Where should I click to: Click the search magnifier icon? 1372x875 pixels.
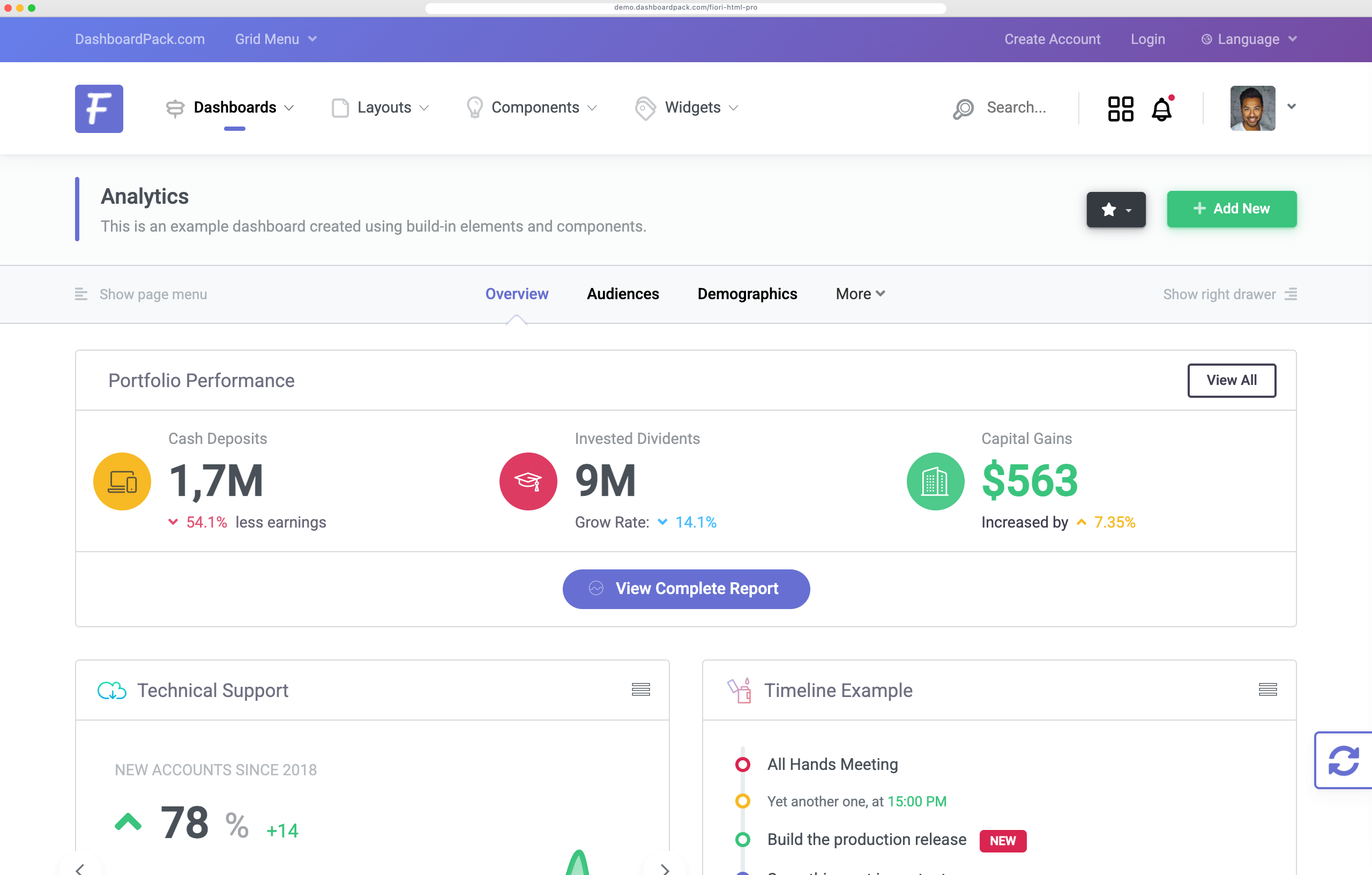tap(963, 108)
